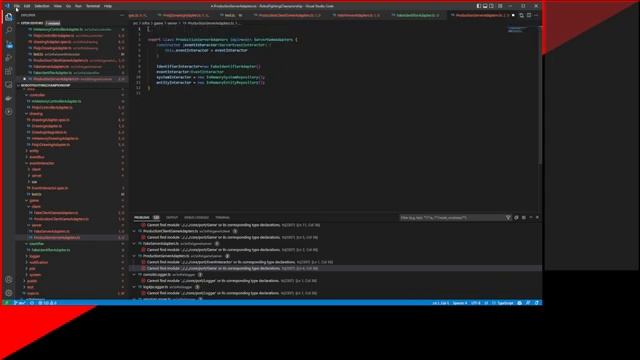Switch to the Terminal panel tab

[x=222, y=218]
